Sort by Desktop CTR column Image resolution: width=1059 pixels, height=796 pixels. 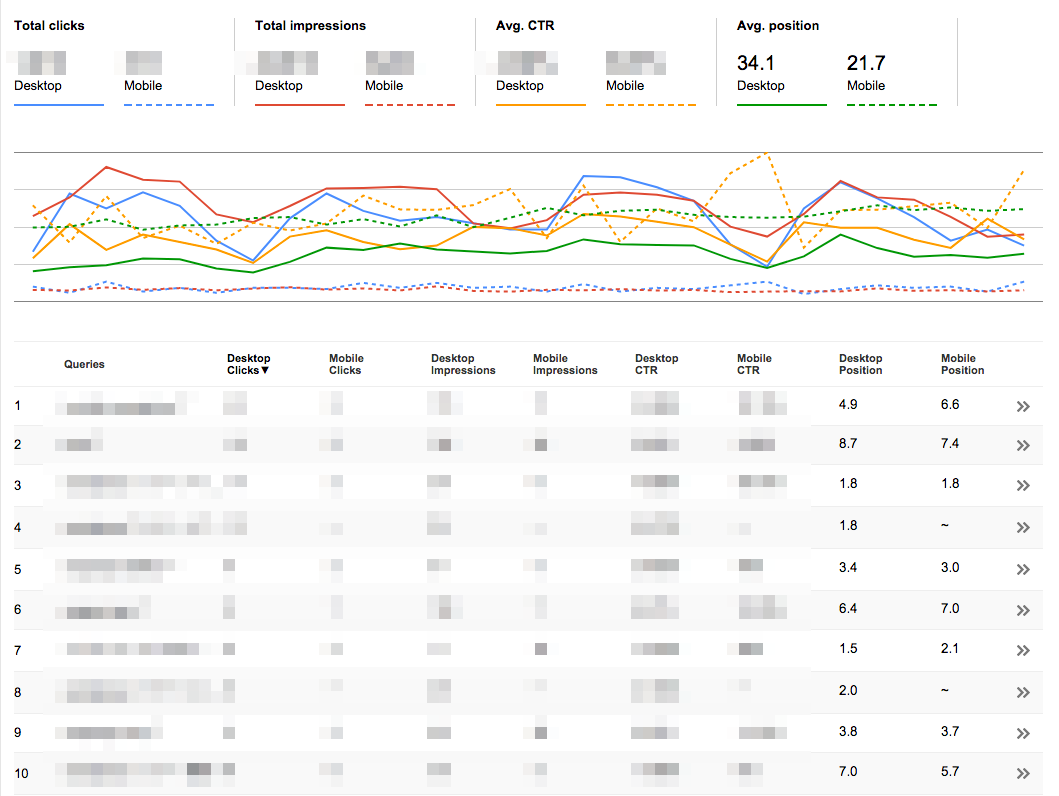656,364
